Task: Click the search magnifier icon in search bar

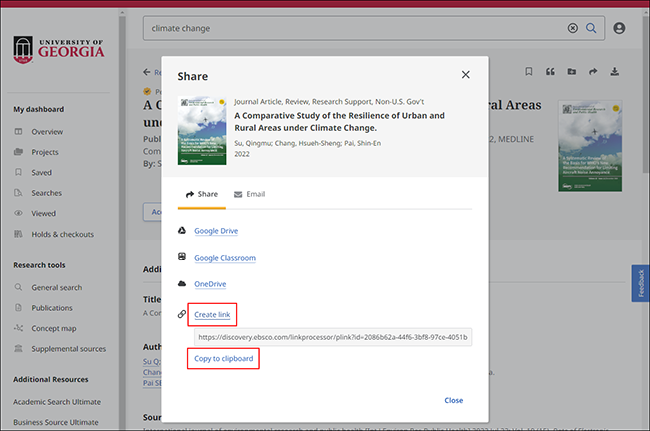Action: tap(591, 28)
